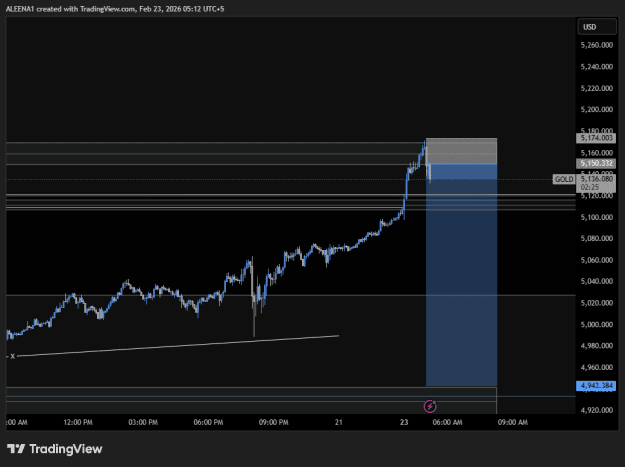Select the gray stop-loss zone of short position

[462, 151]
